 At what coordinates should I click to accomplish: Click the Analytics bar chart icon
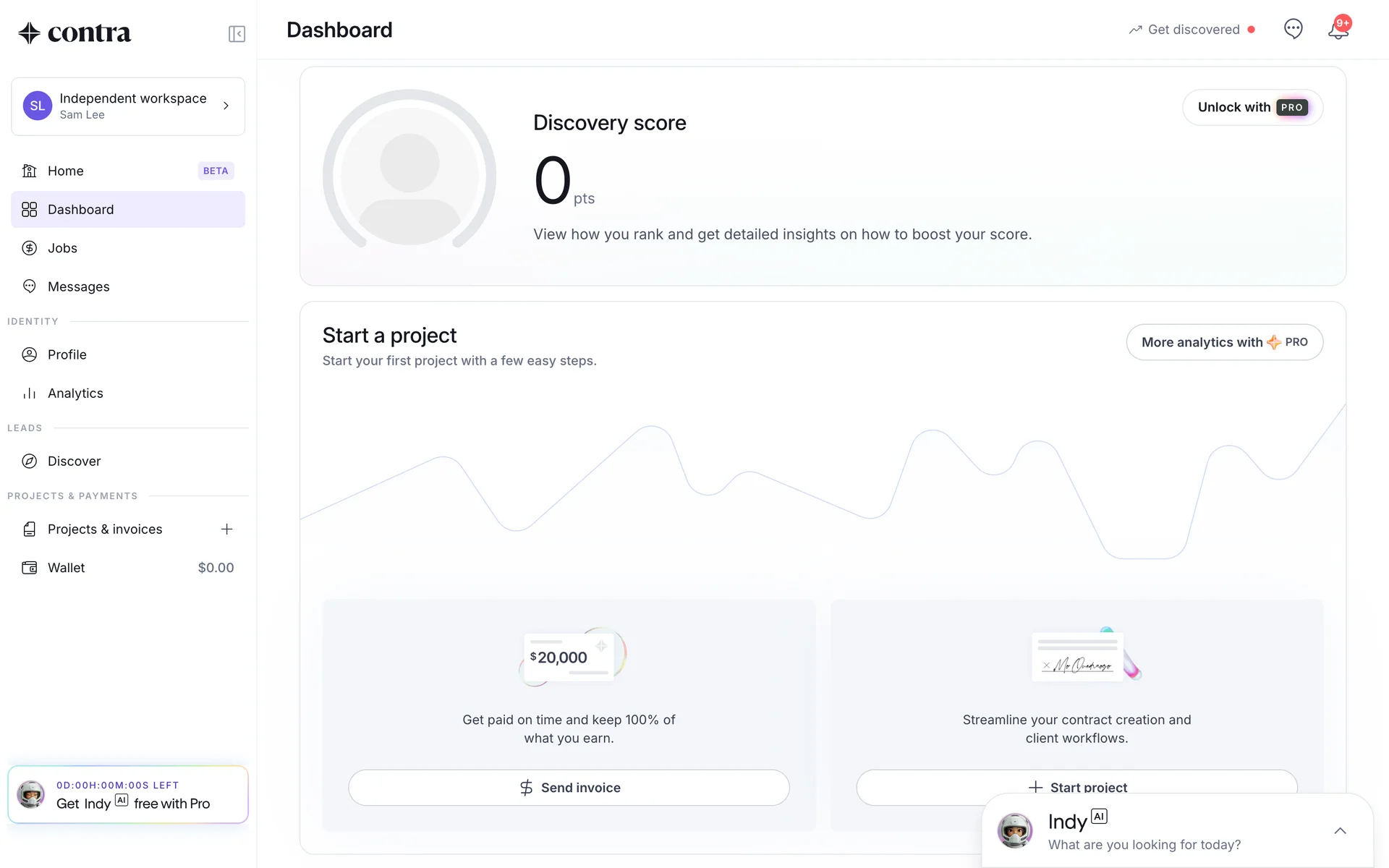[x=30, y=393]
